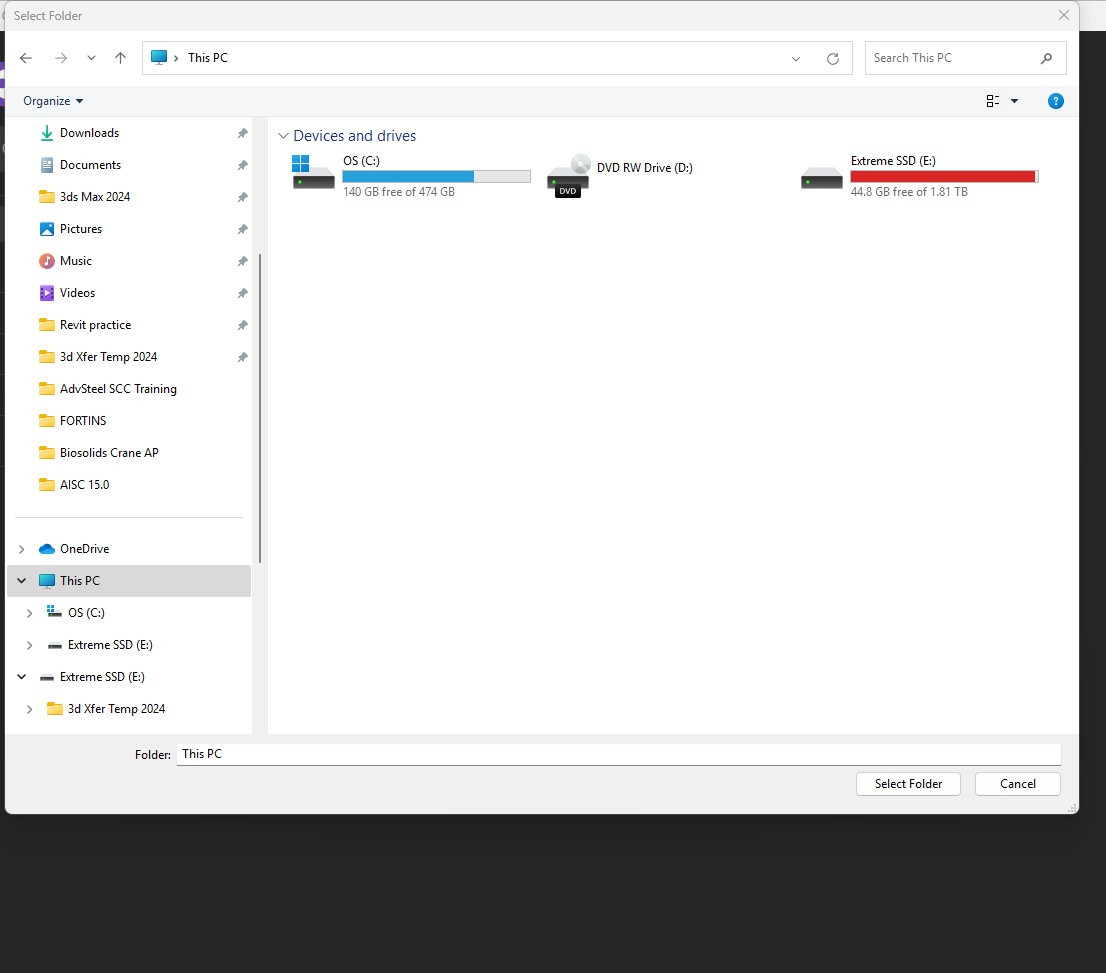Expand OS (C:) tree node
Viewport: 1106px width, 973px height.
[x=30, y=613]
